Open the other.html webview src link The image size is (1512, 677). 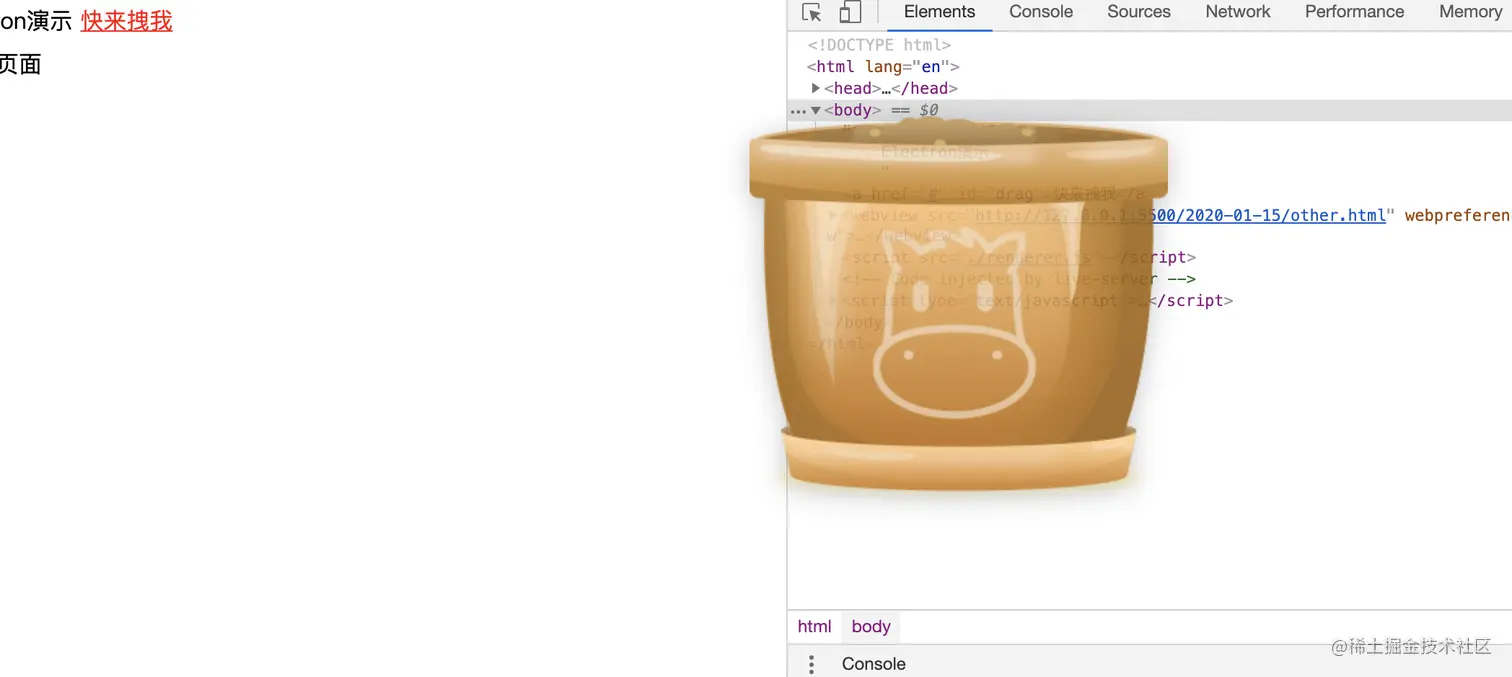click(1180, 215)
